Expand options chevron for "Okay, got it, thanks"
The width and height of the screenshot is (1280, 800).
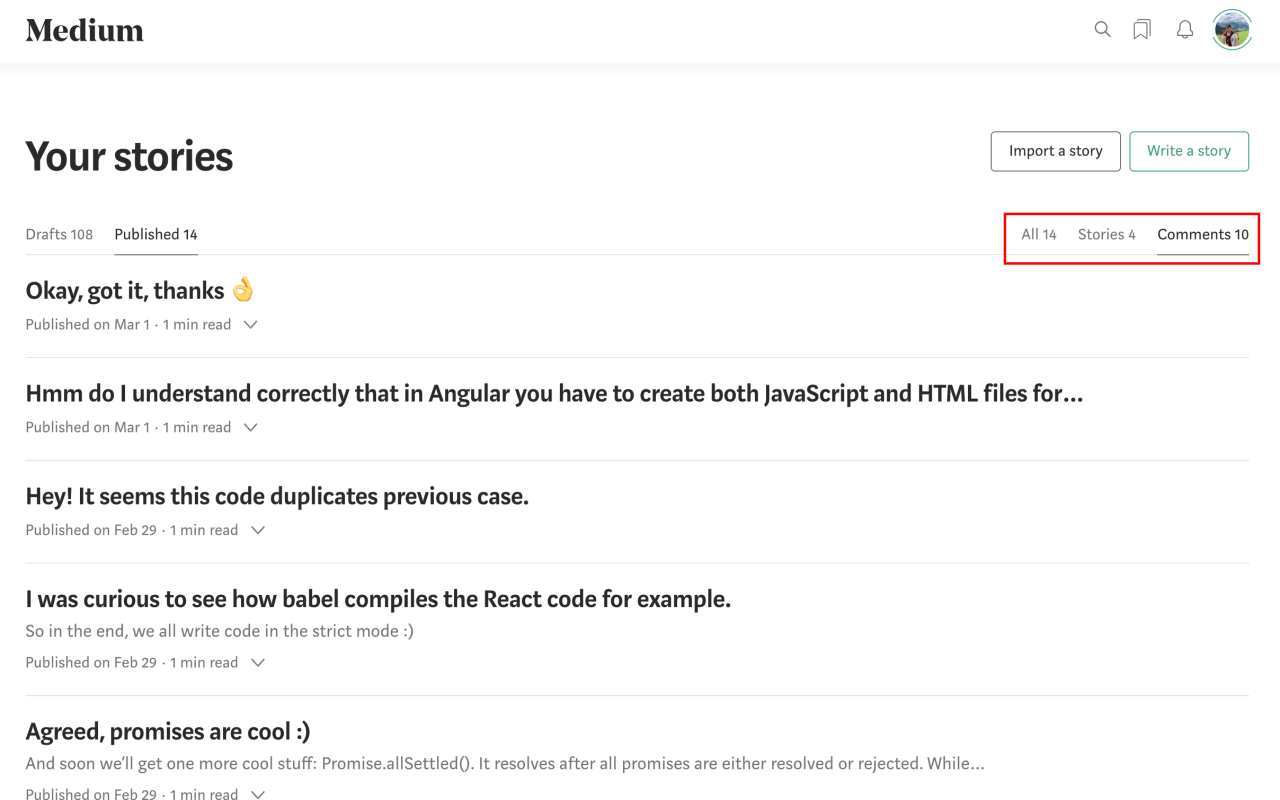[251, 325]
